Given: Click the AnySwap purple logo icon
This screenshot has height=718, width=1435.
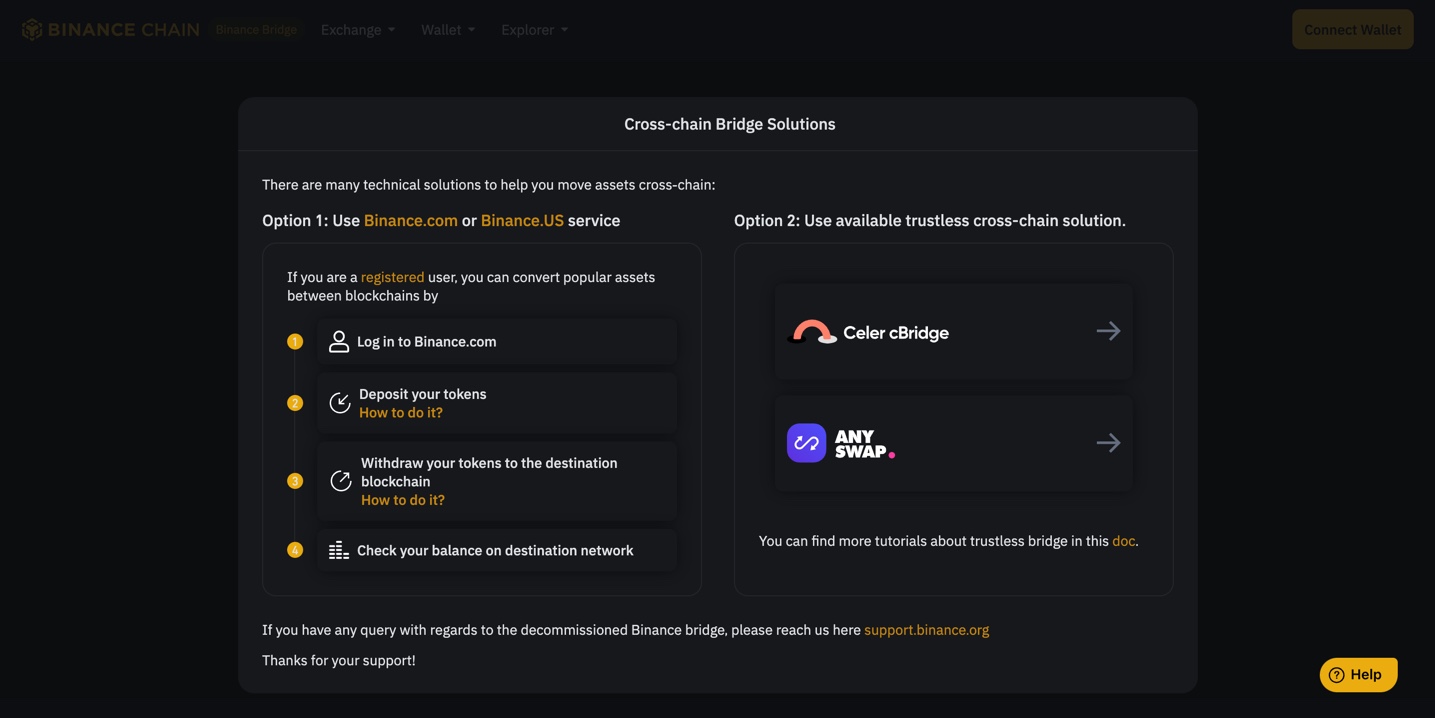Looking at the screenshot, I should tap(806, 443).
